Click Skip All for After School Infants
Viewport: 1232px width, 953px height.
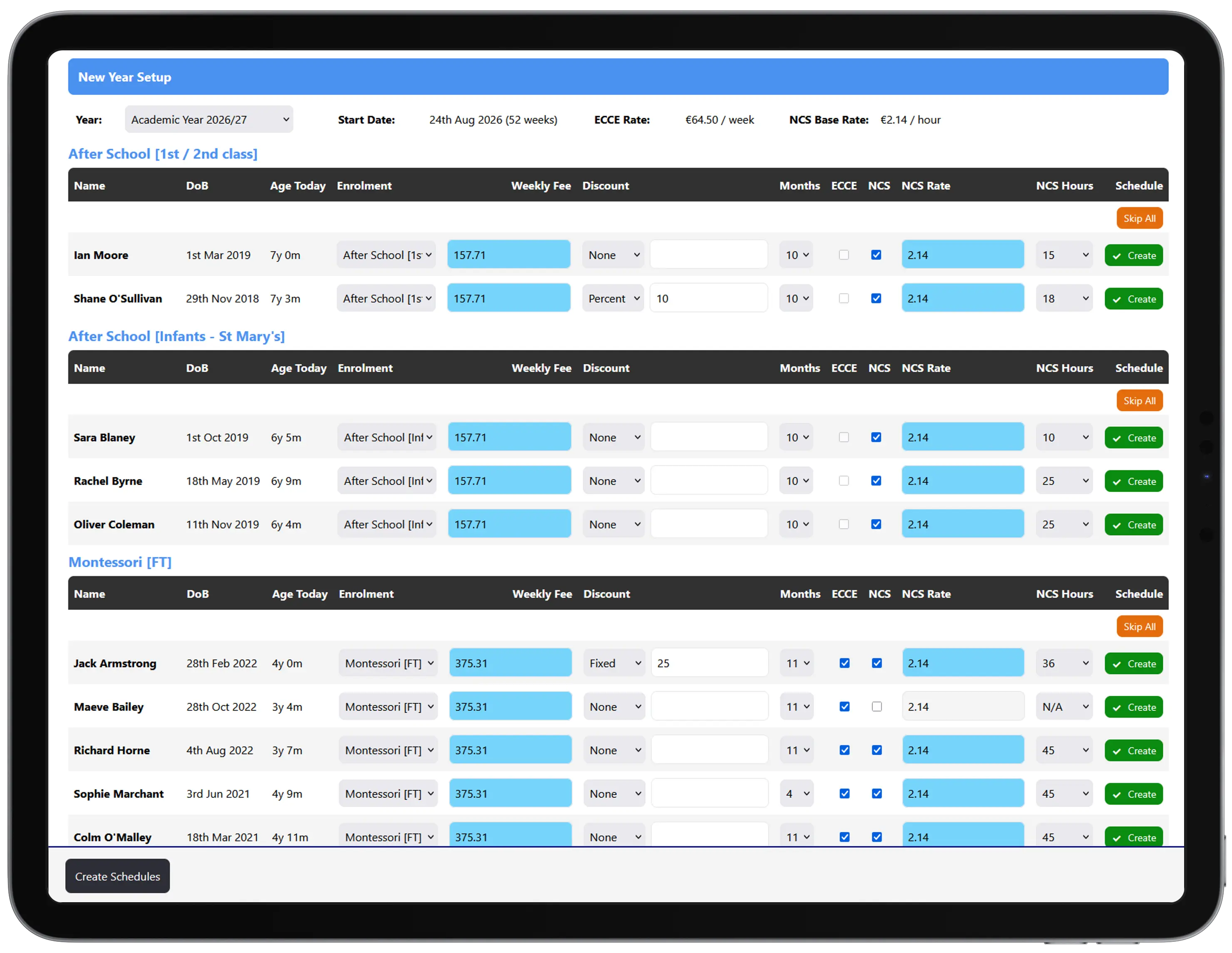click(x=1139, y=401)
